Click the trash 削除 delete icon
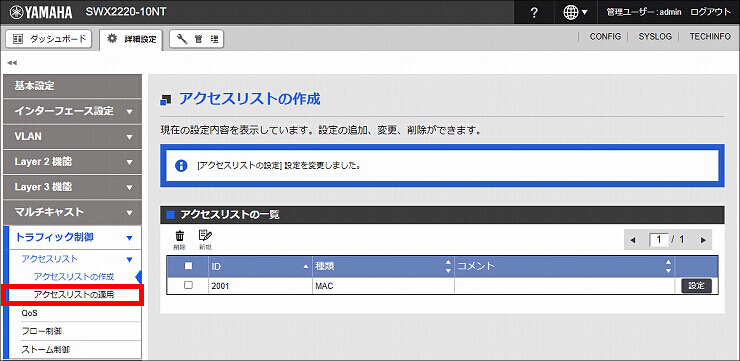The image size is (740, 361). (179, 240)
